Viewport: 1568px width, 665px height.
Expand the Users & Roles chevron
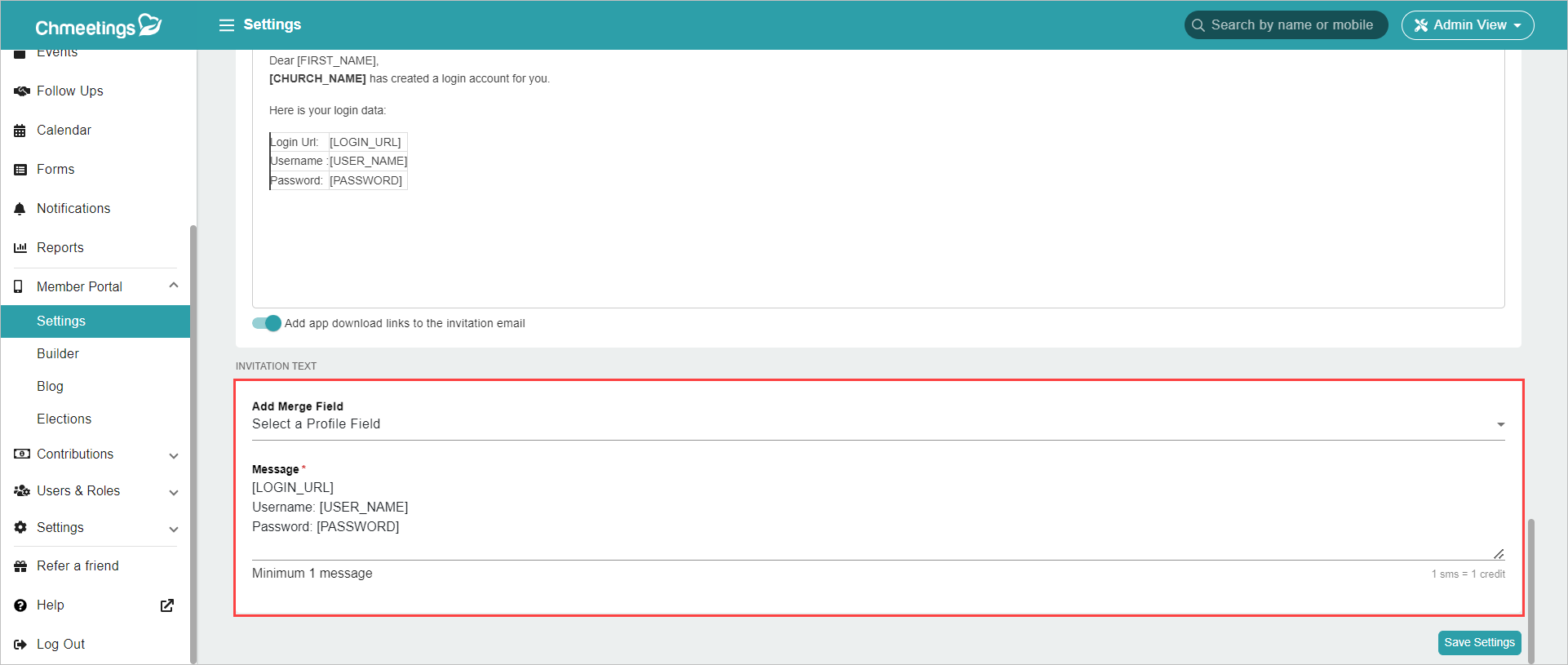pos(173,492)
